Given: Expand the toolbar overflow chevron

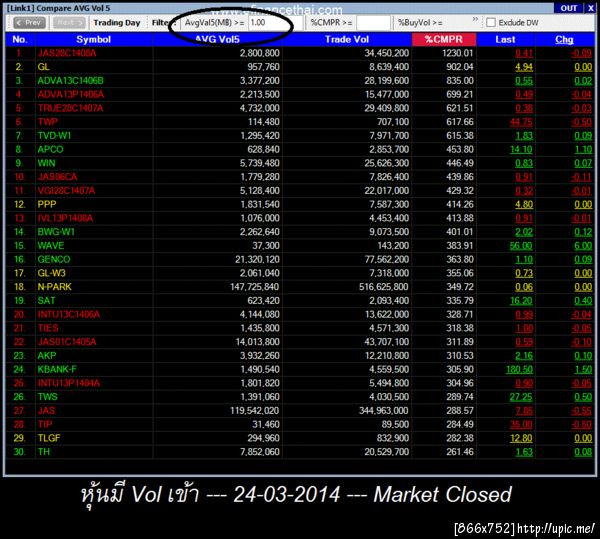Looking at the screenshot, I should click(475, 19).
